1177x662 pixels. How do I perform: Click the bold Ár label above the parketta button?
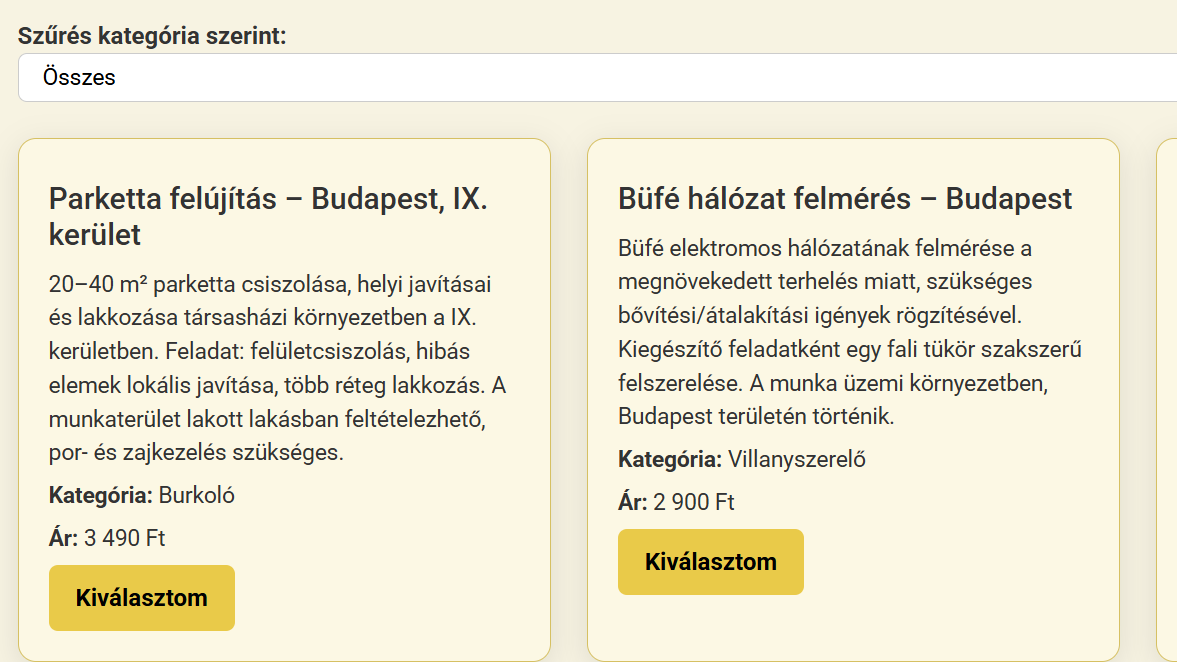[x=63, y=538]
